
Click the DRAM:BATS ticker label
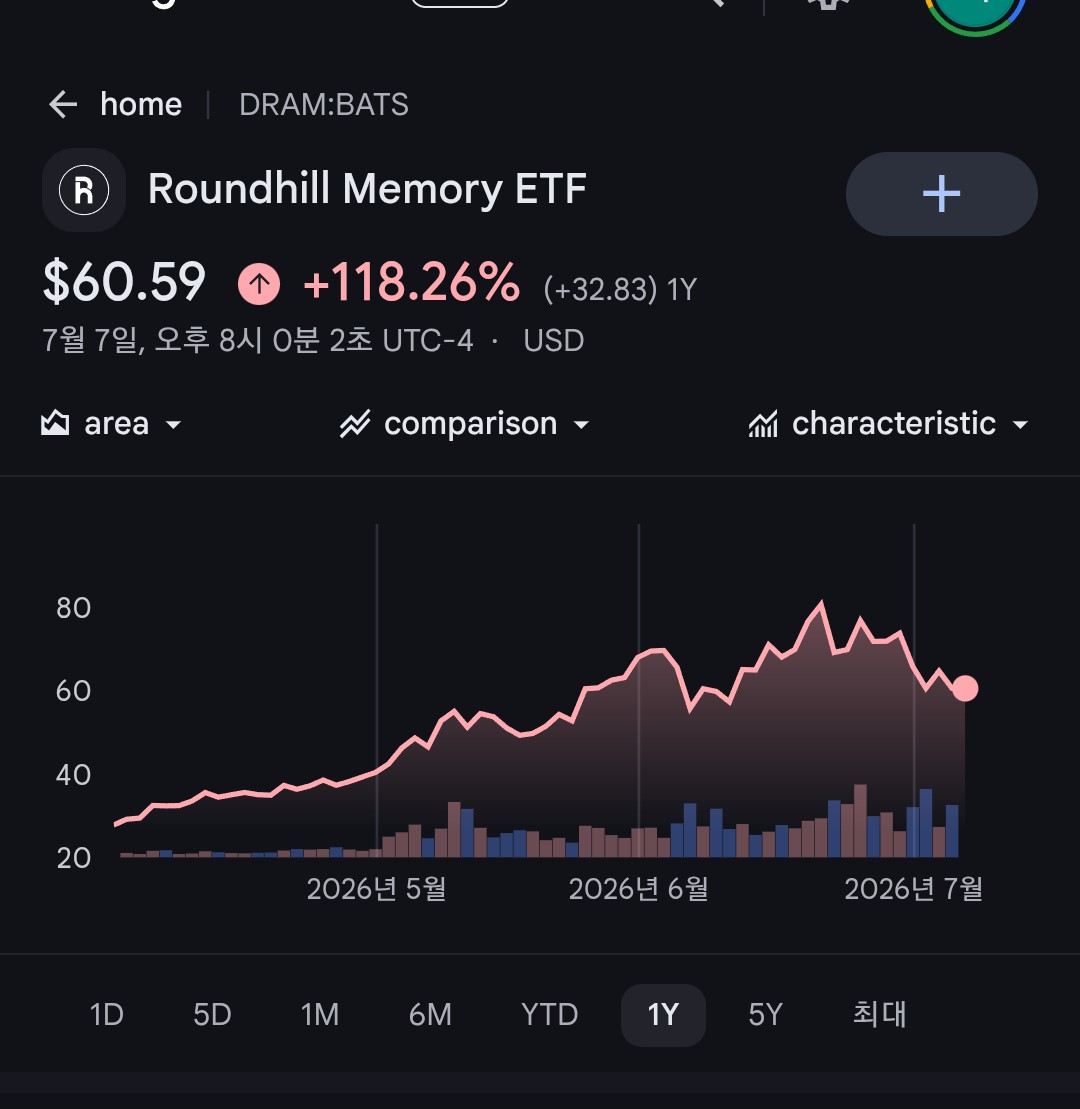(324, 105)
